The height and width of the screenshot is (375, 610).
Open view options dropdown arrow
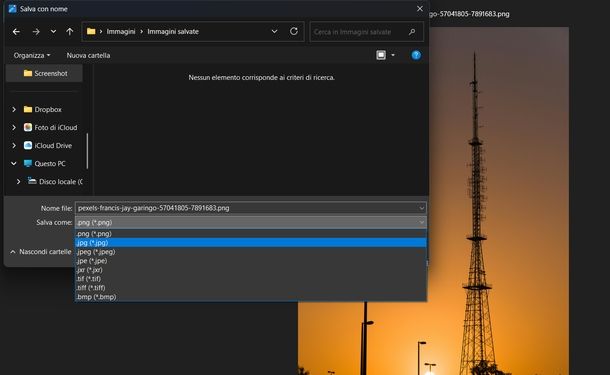coord(393,55)
